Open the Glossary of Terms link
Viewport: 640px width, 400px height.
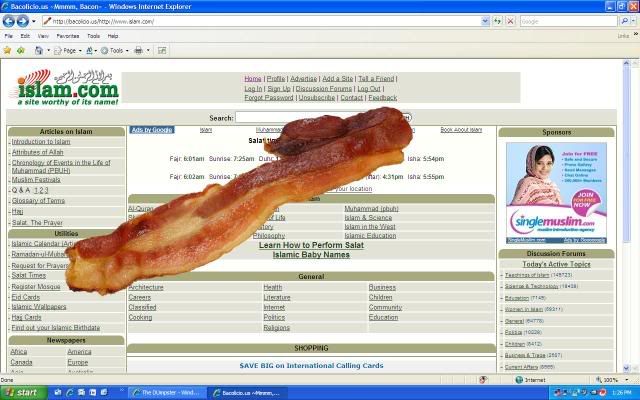tap(38, 201)
